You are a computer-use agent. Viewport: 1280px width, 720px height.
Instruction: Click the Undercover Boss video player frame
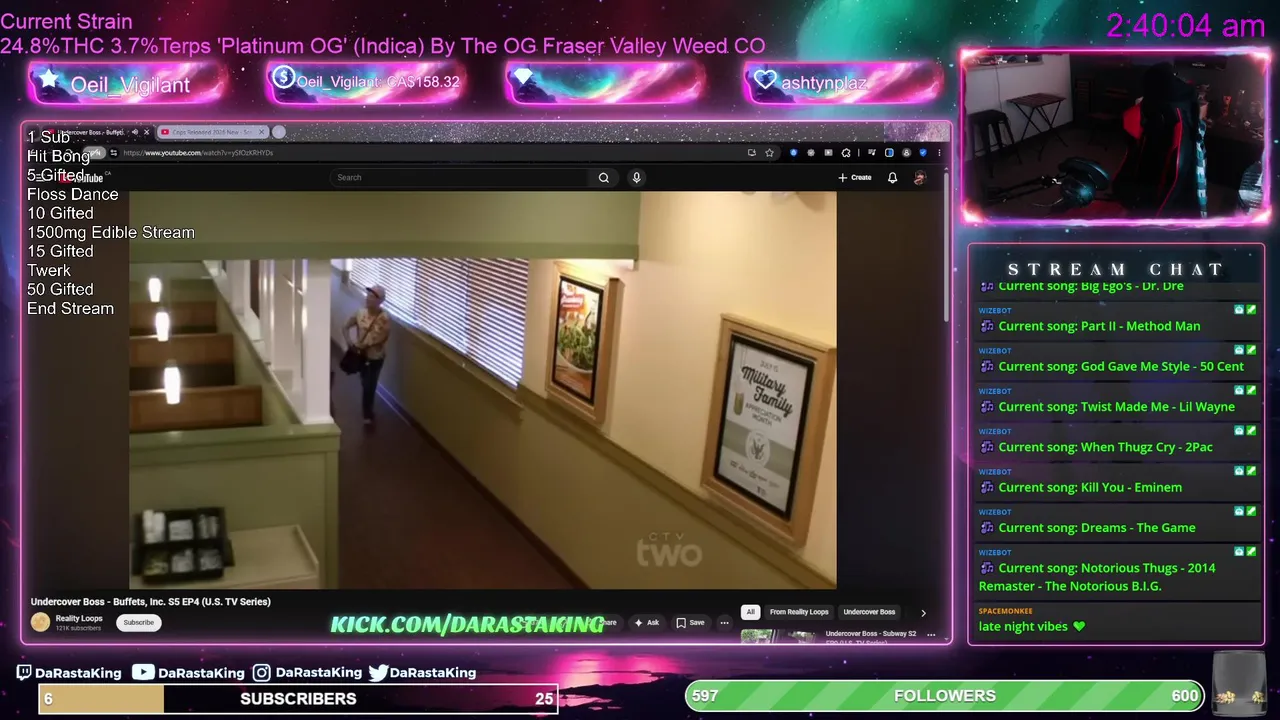[x=482, y=390]
